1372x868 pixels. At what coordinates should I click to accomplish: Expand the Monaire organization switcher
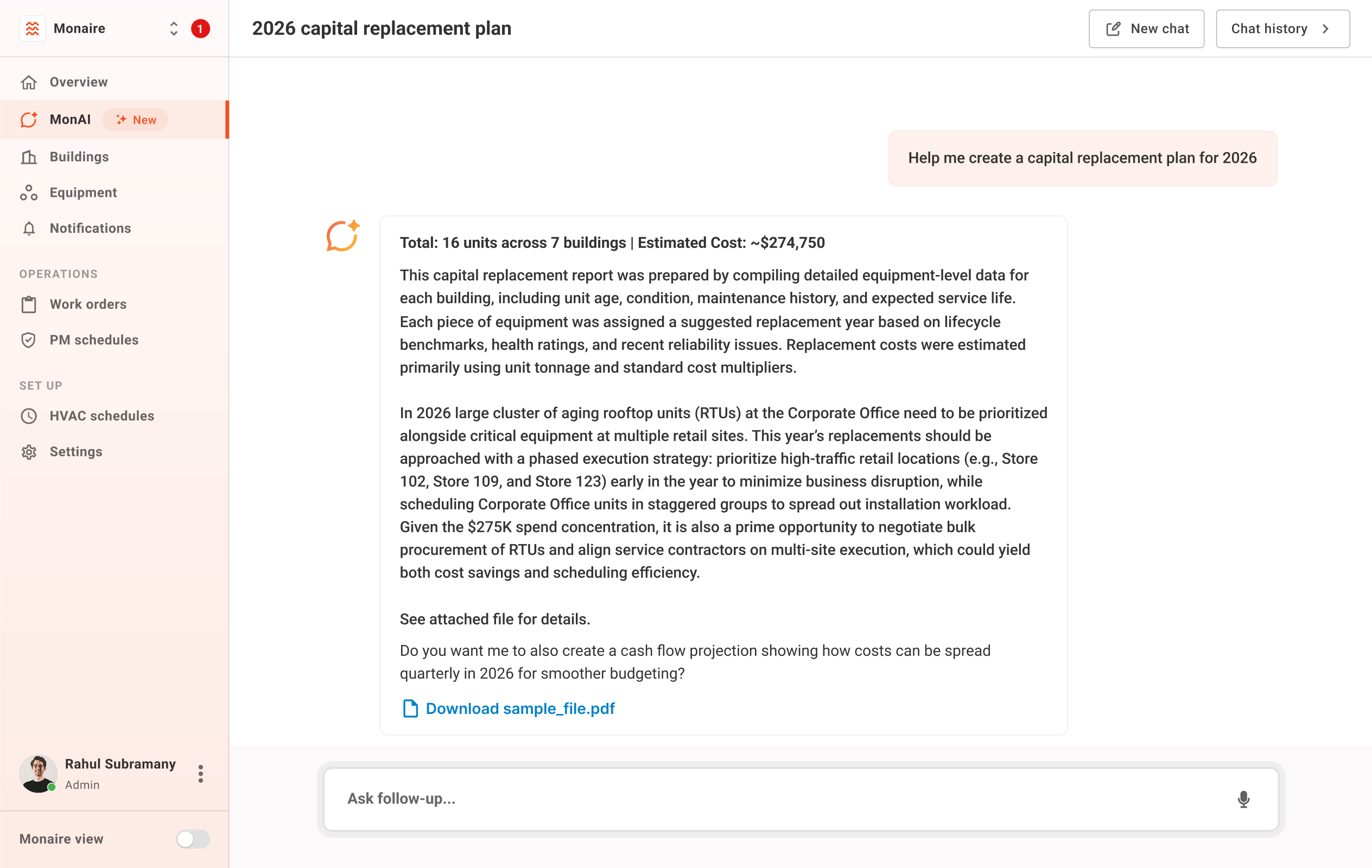[x=174, y=28]
